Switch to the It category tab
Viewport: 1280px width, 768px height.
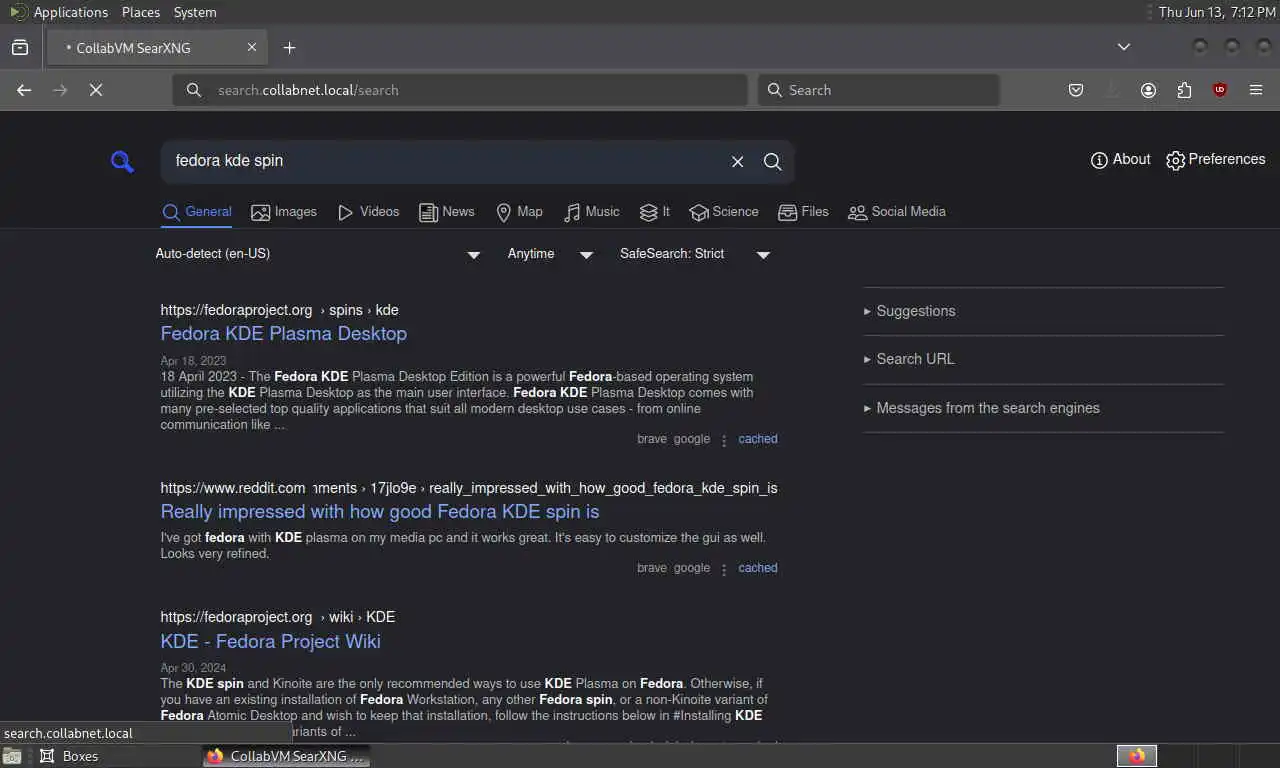[x=655, y=212]
